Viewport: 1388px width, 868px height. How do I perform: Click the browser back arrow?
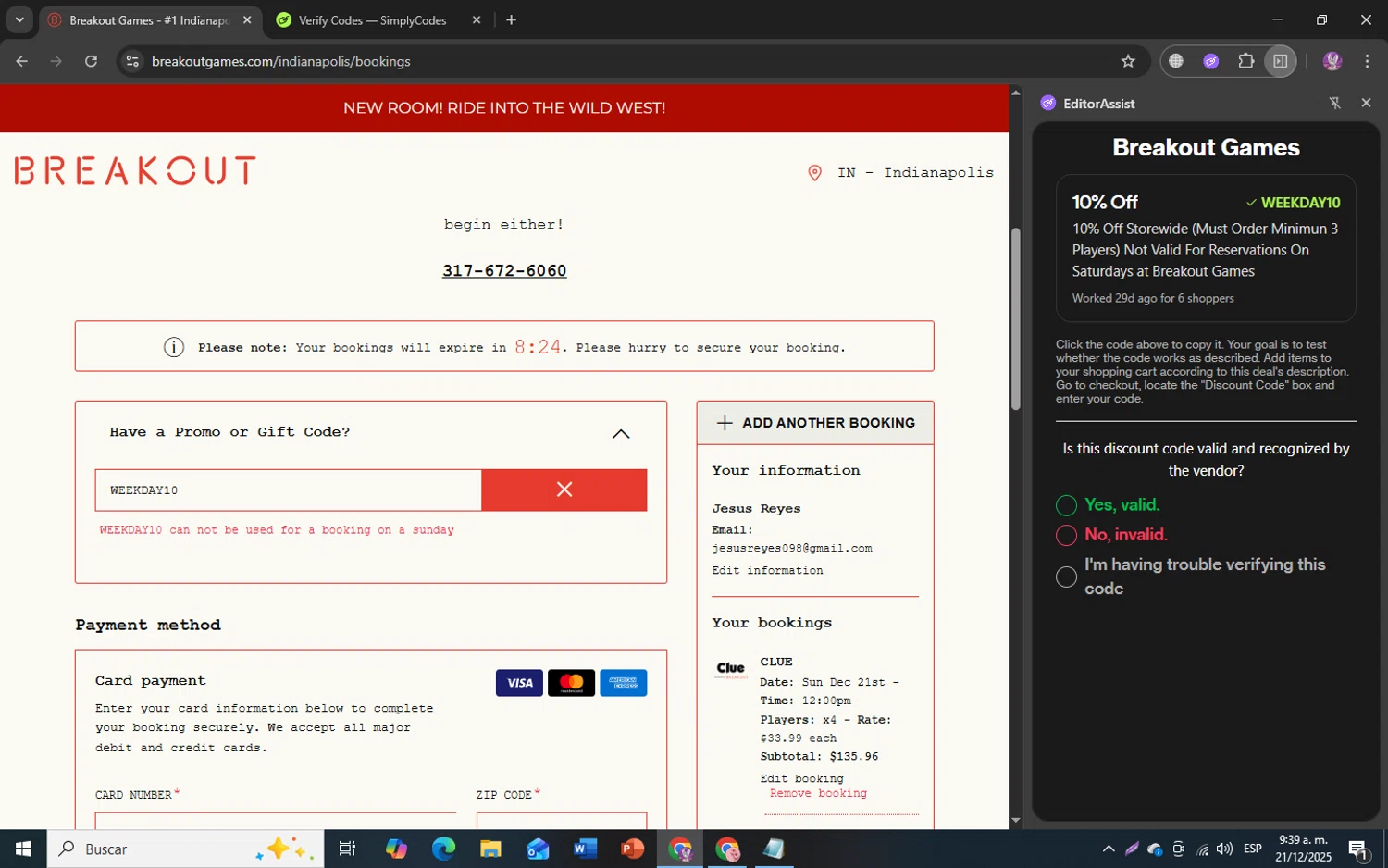[22, 61]
